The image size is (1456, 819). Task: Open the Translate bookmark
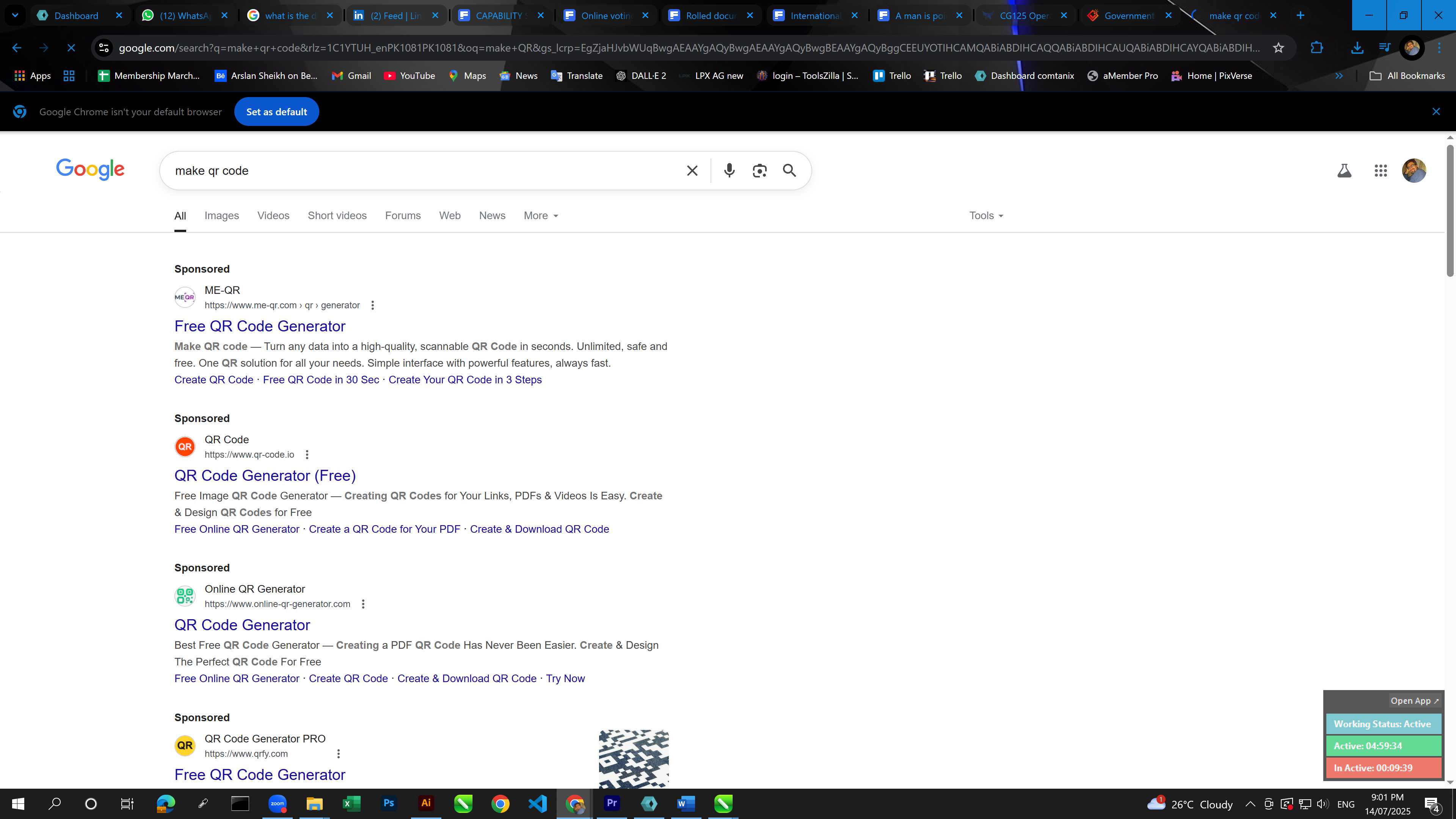576,75
